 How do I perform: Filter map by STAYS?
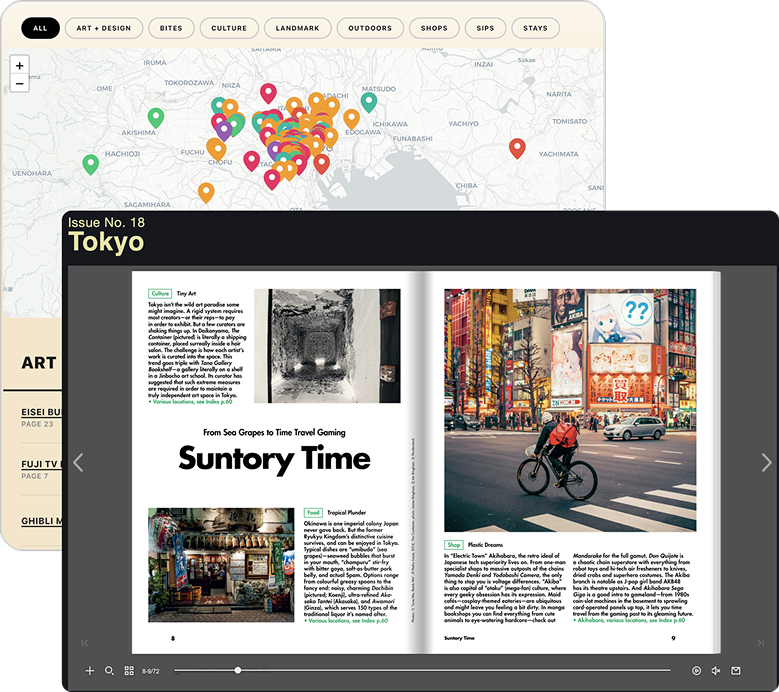tap(535, 28)
